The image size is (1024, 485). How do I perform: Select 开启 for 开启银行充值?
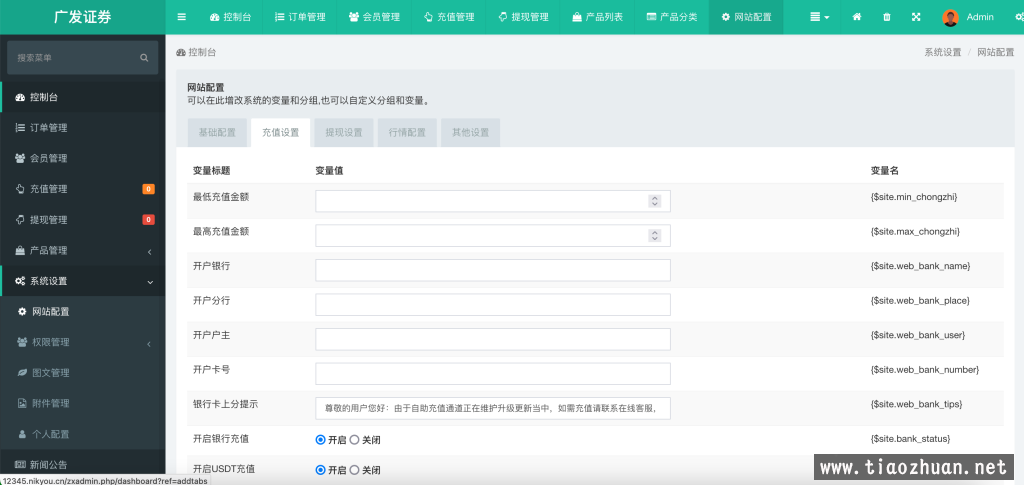click(320, 440)
